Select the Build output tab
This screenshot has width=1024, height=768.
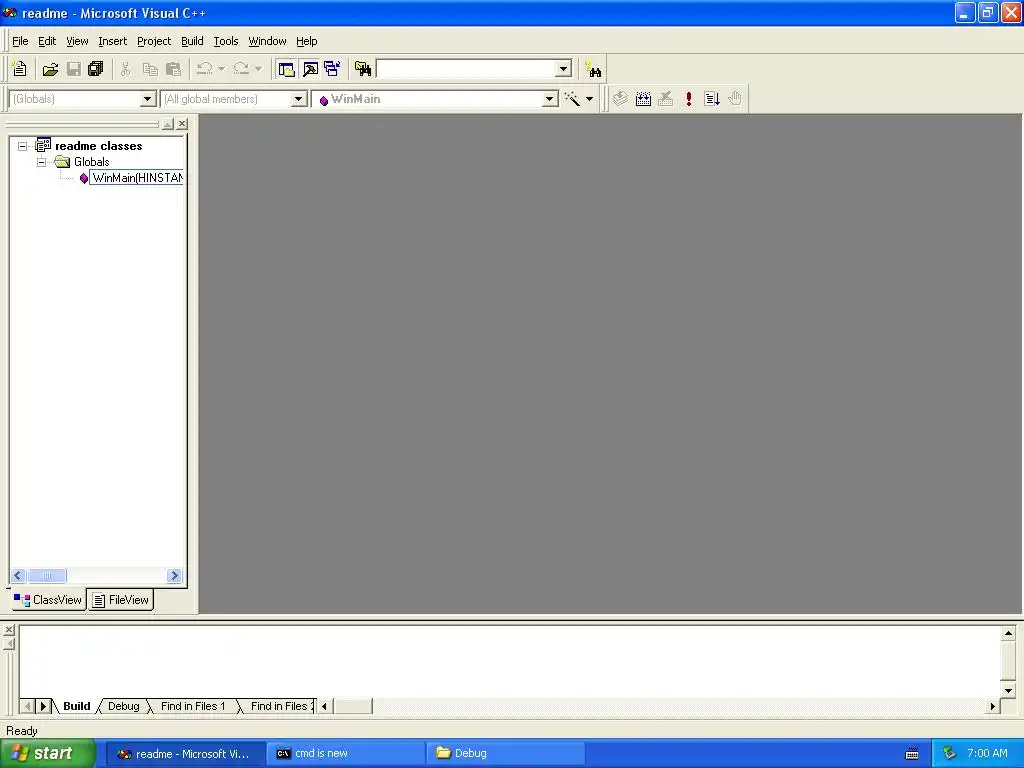coord(76,706)
